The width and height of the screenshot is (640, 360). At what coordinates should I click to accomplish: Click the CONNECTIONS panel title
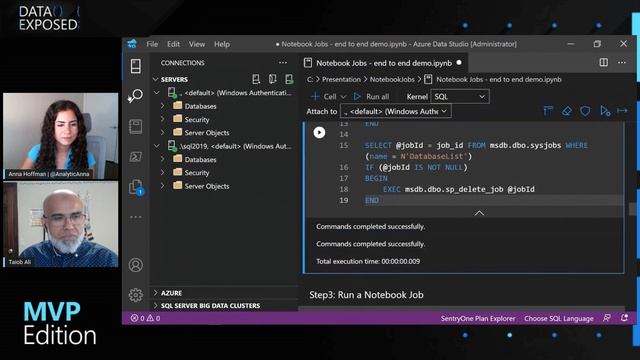[182, 63]
